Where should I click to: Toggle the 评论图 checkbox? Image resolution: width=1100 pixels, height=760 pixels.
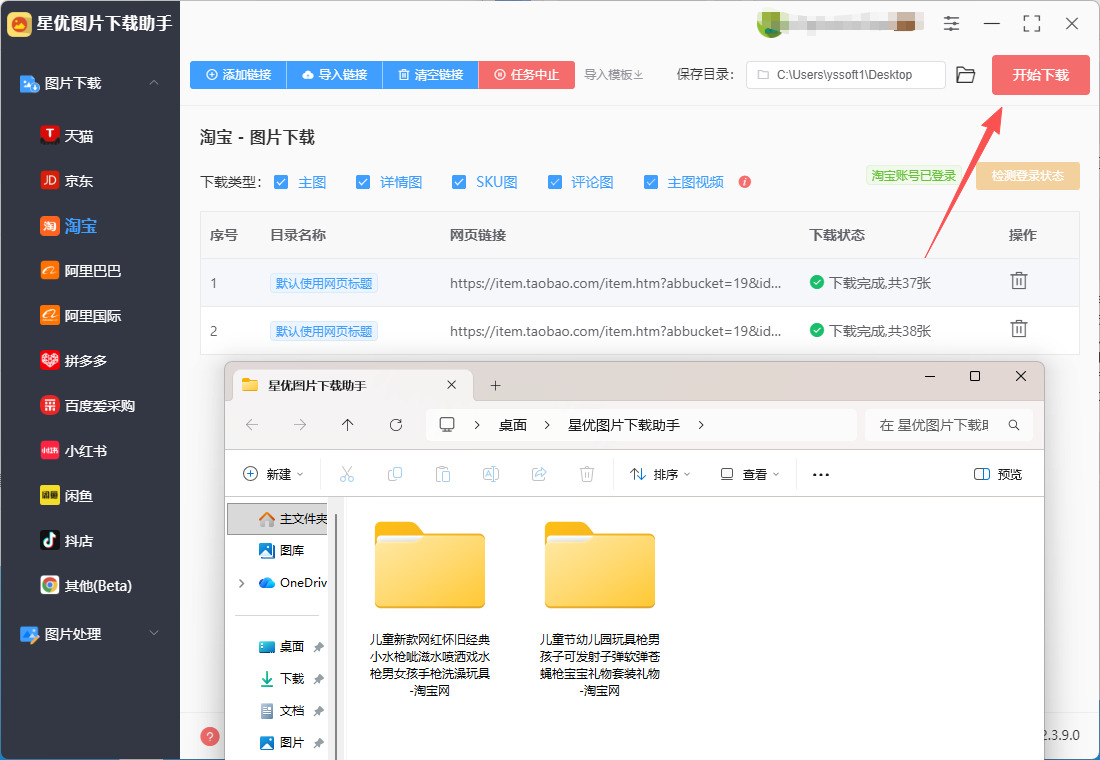point(555,182)
